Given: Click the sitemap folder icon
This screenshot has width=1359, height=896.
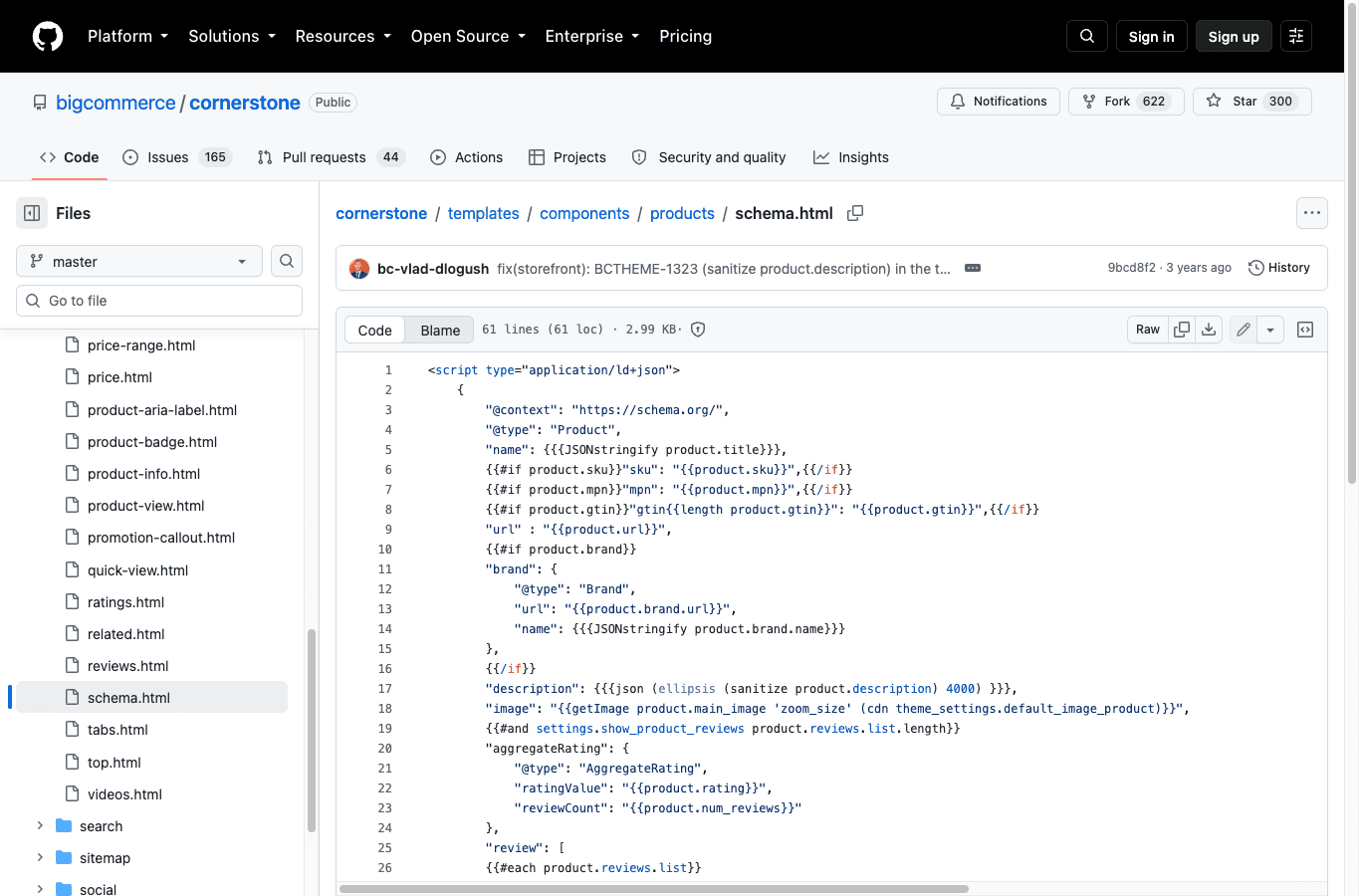Looking at the screenshot, I should pos(64,858).
